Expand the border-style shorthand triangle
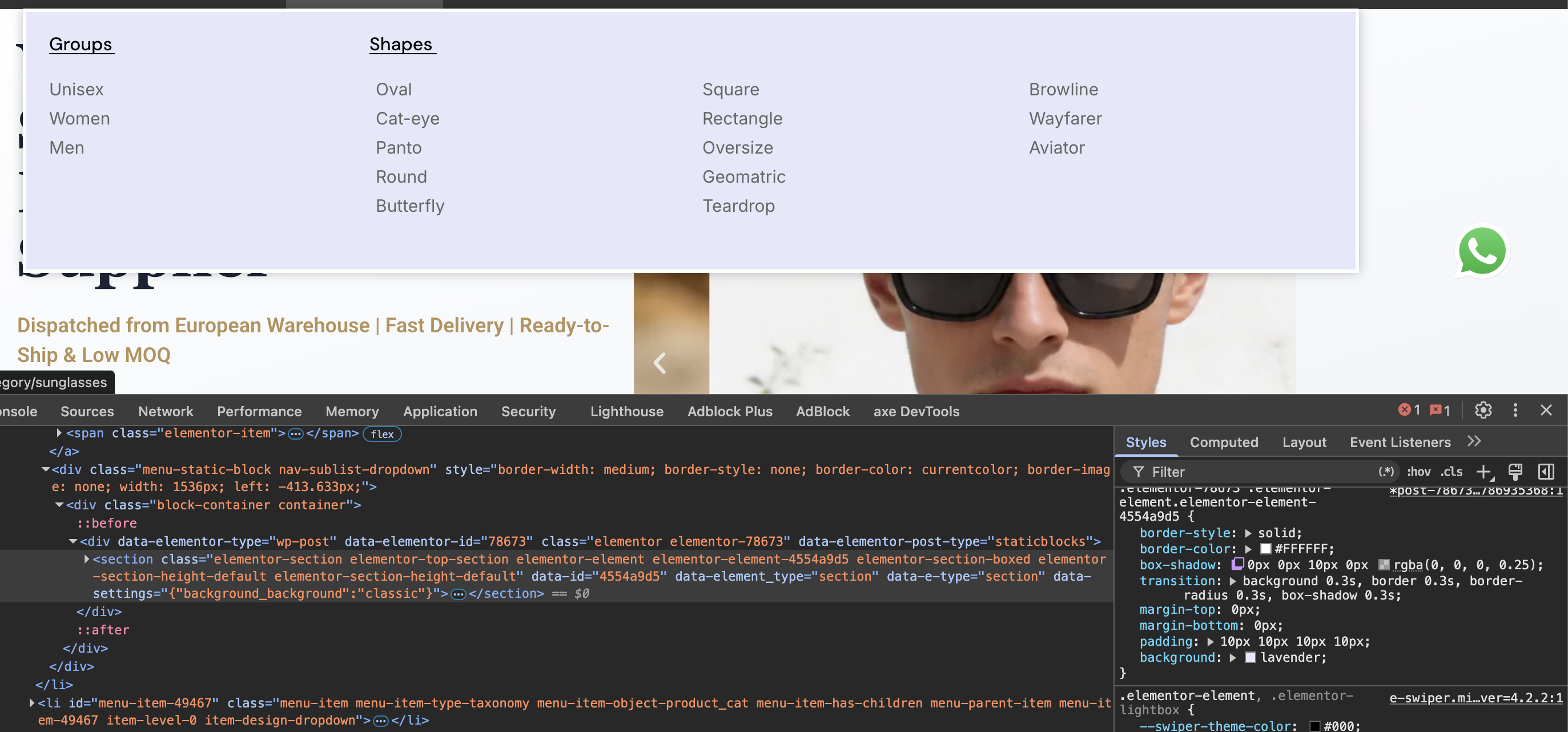The height and width of the screenshot is (732, 1568). [x=1248, y=533]
